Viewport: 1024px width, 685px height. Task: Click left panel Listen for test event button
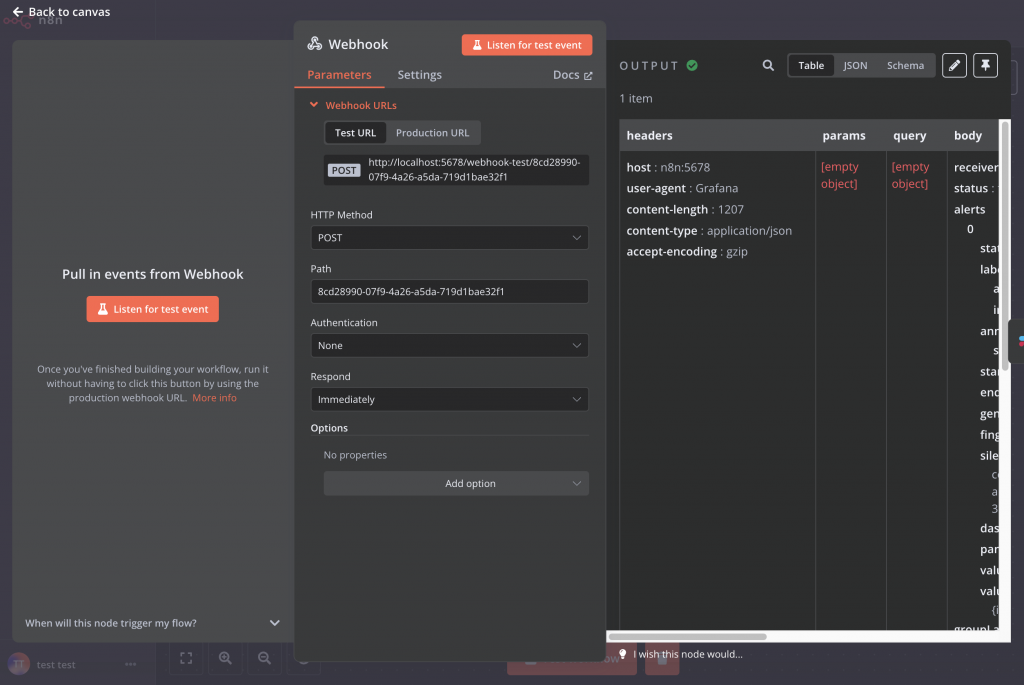click(x=153, y=309)
